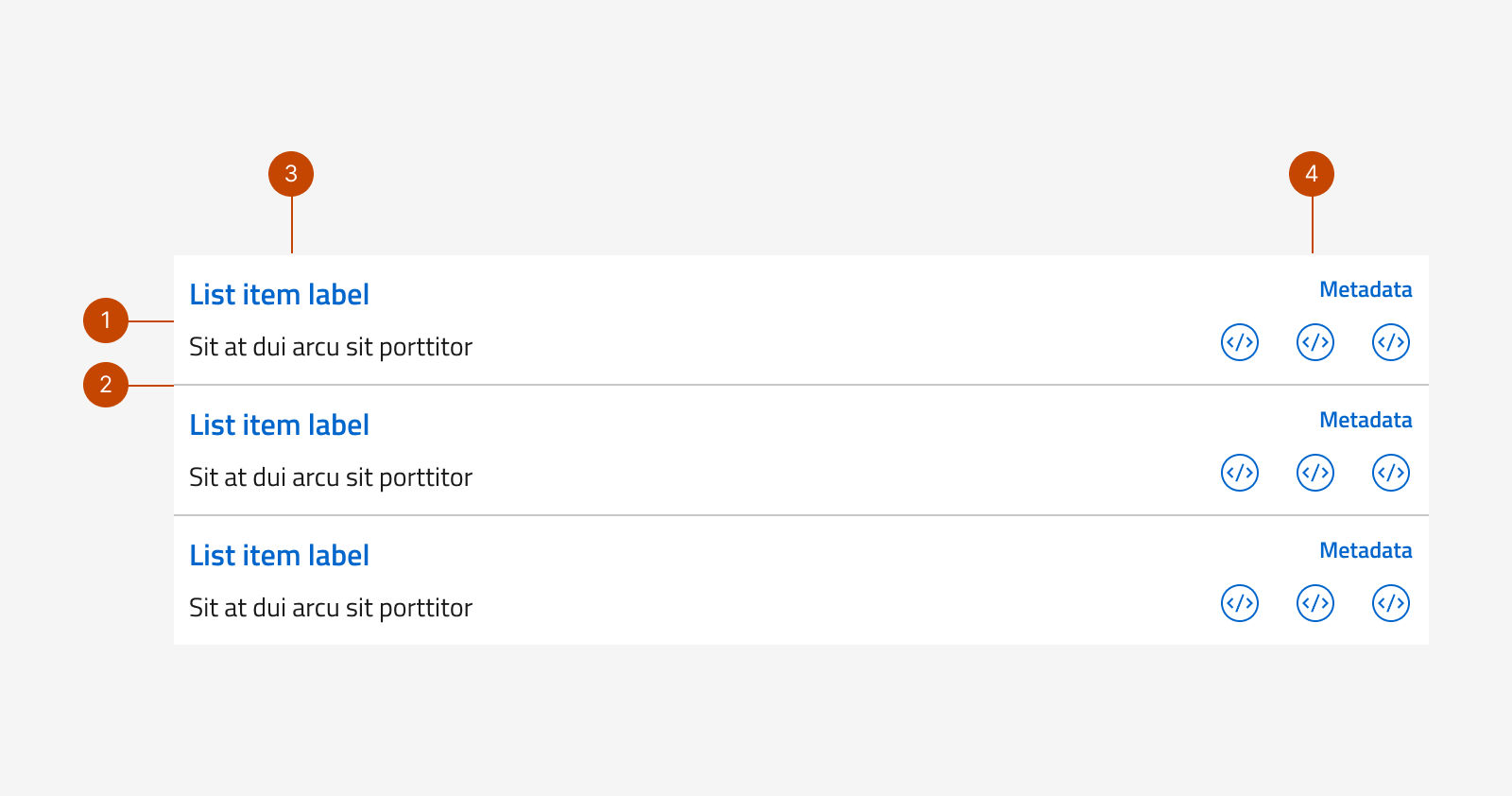Image resolution: width=1512 pixels, height=796 pixels.
Task: Click first code icon in third list item
Action: point(1240,603)
